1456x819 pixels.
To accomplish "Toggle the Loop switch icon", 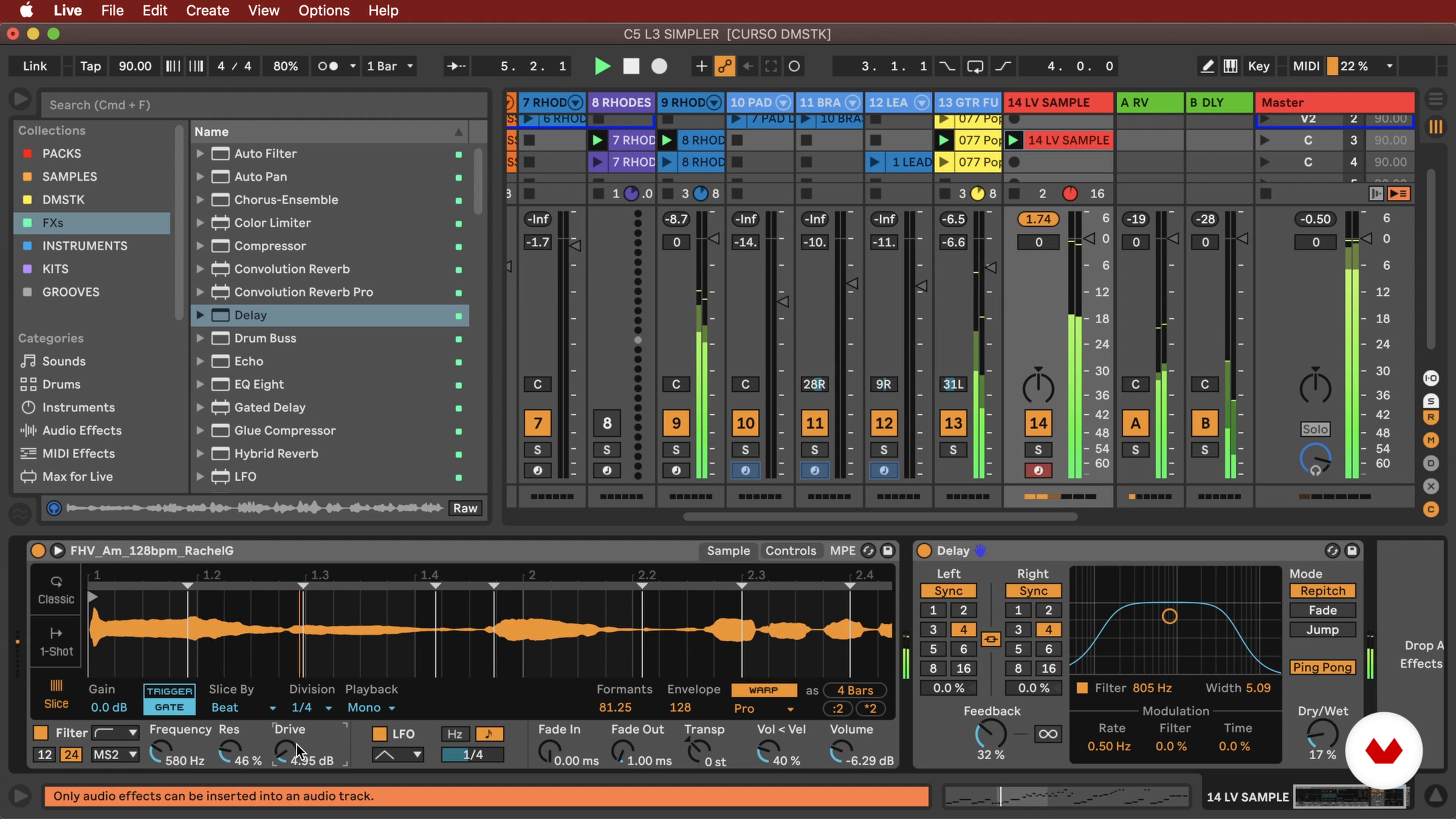I will tap(975, 66).
